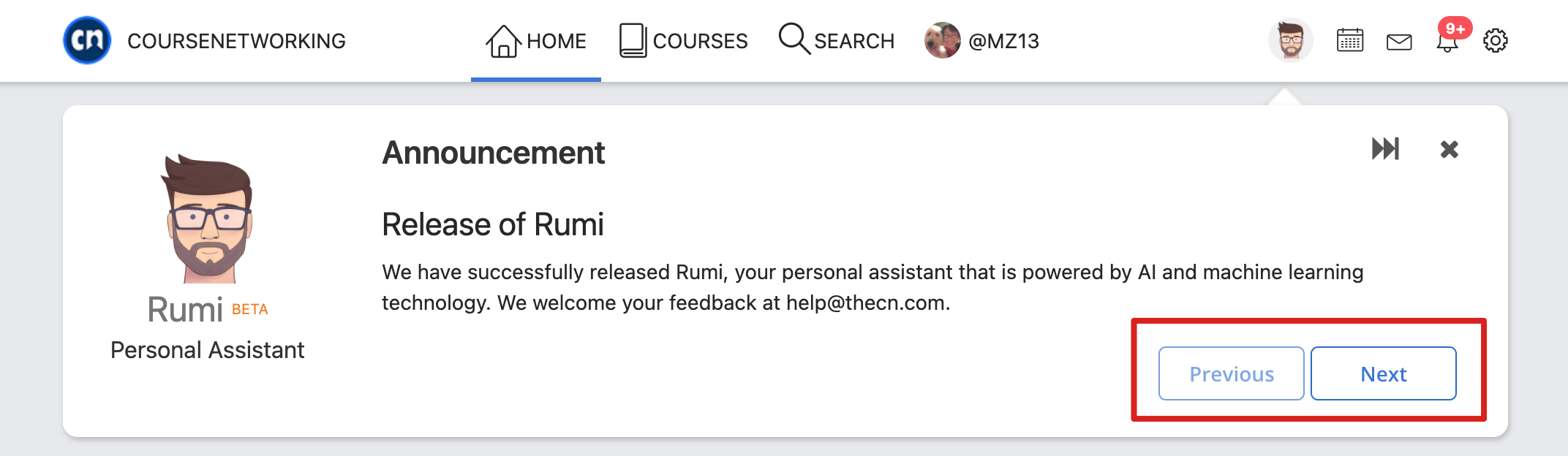This screenshot has width=1568, height=456.
Task: Click the large Rumi assistant portrait
Action: click(209, 218)
